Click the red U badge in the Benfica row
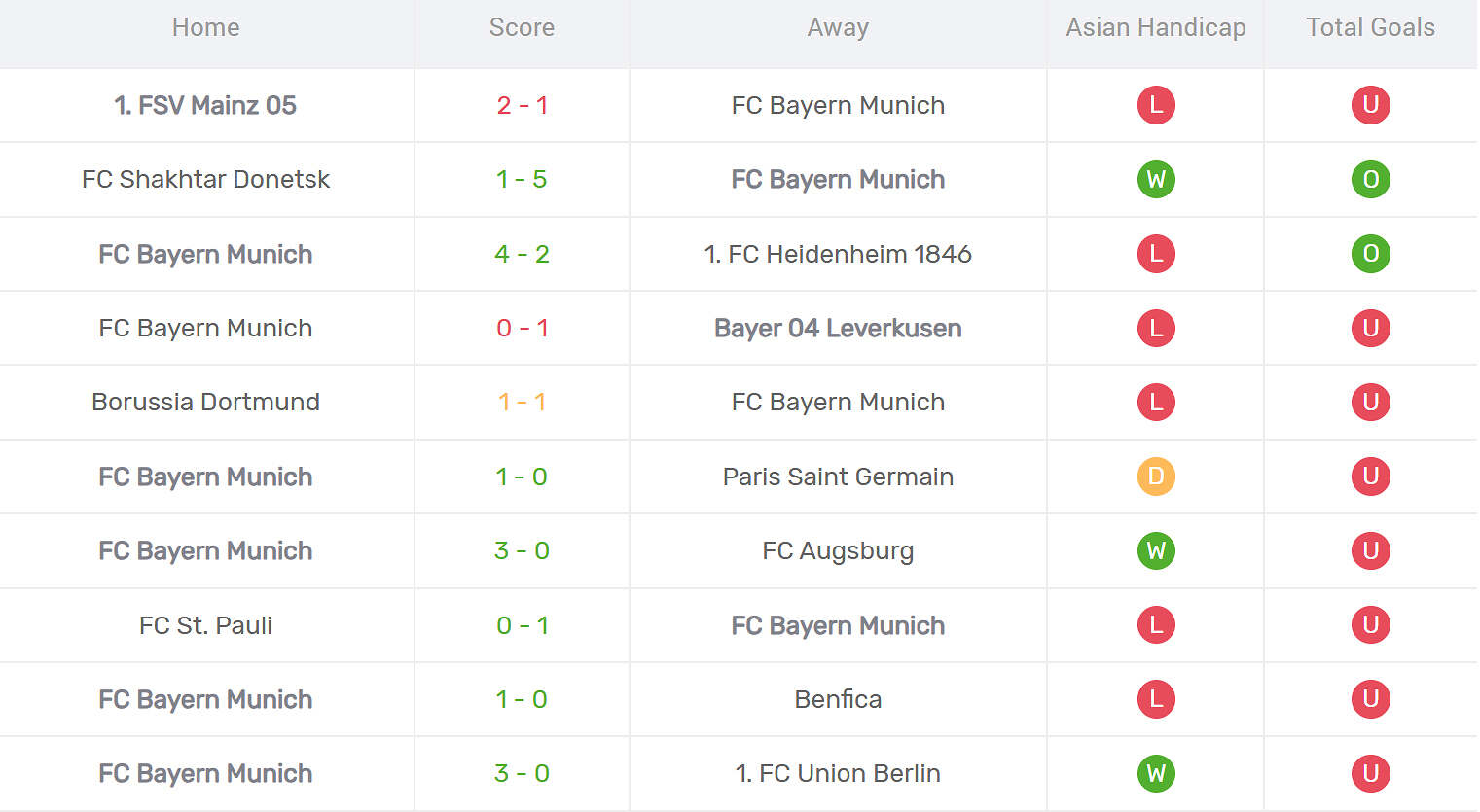1480x812 pixels. [x=1370, y=699]
